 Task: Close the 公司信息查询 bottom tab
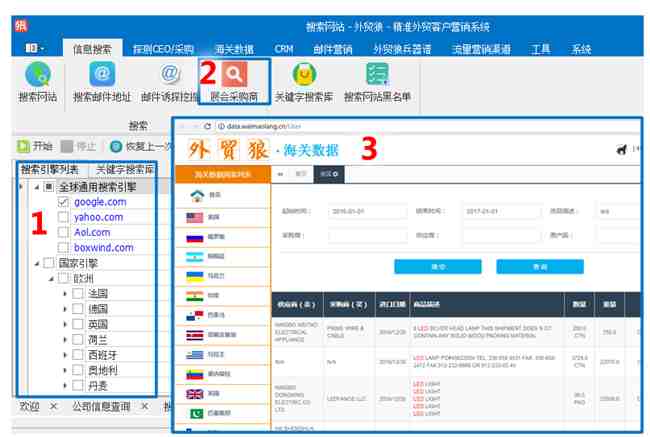144,406
